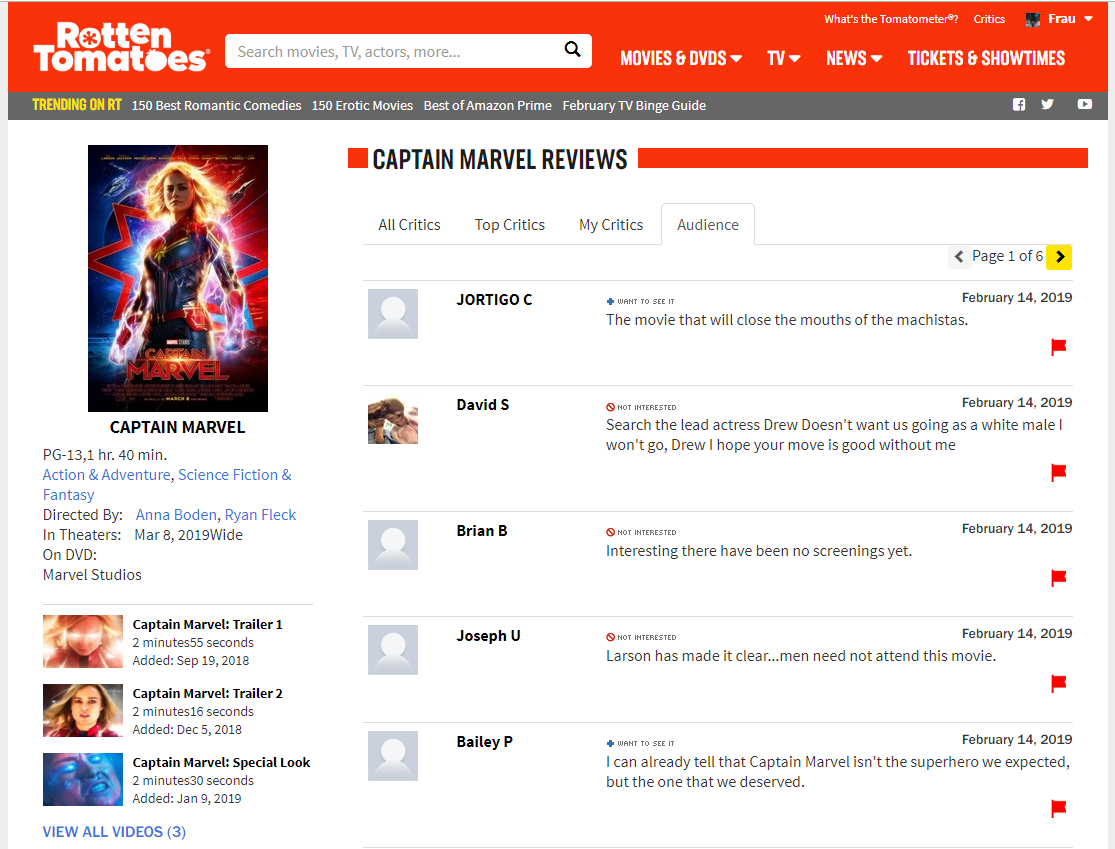
Task: Open February TV Binge Guide link
Action: click(x=634, y=105)
